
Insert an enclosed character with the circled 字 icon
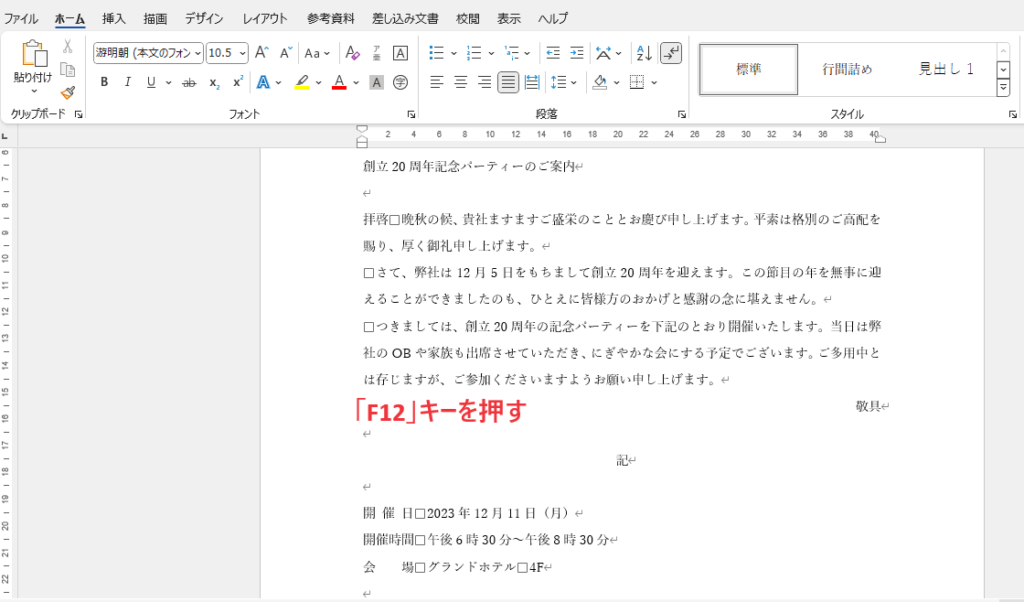[400, 83]
